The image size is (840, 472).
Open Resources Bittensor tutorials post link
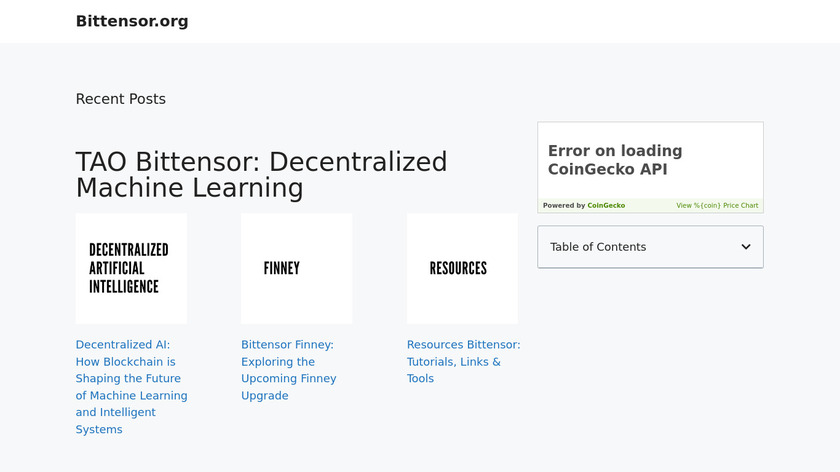(463, 361)
